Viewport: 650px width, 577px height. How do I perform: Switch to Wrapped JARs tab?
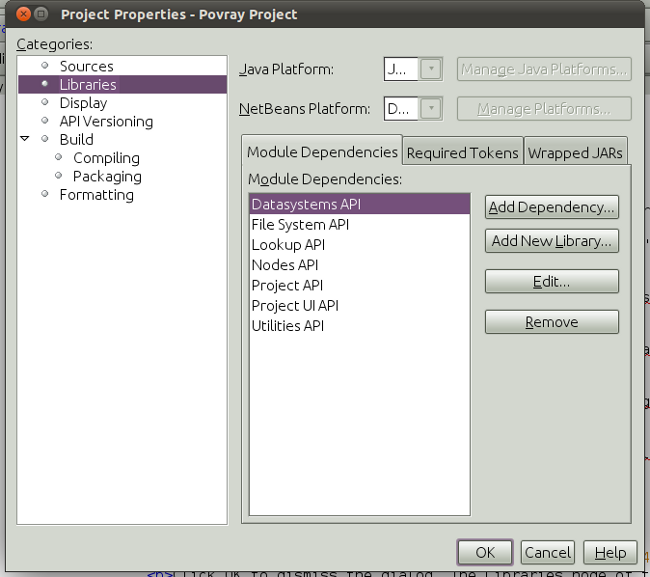576,152
